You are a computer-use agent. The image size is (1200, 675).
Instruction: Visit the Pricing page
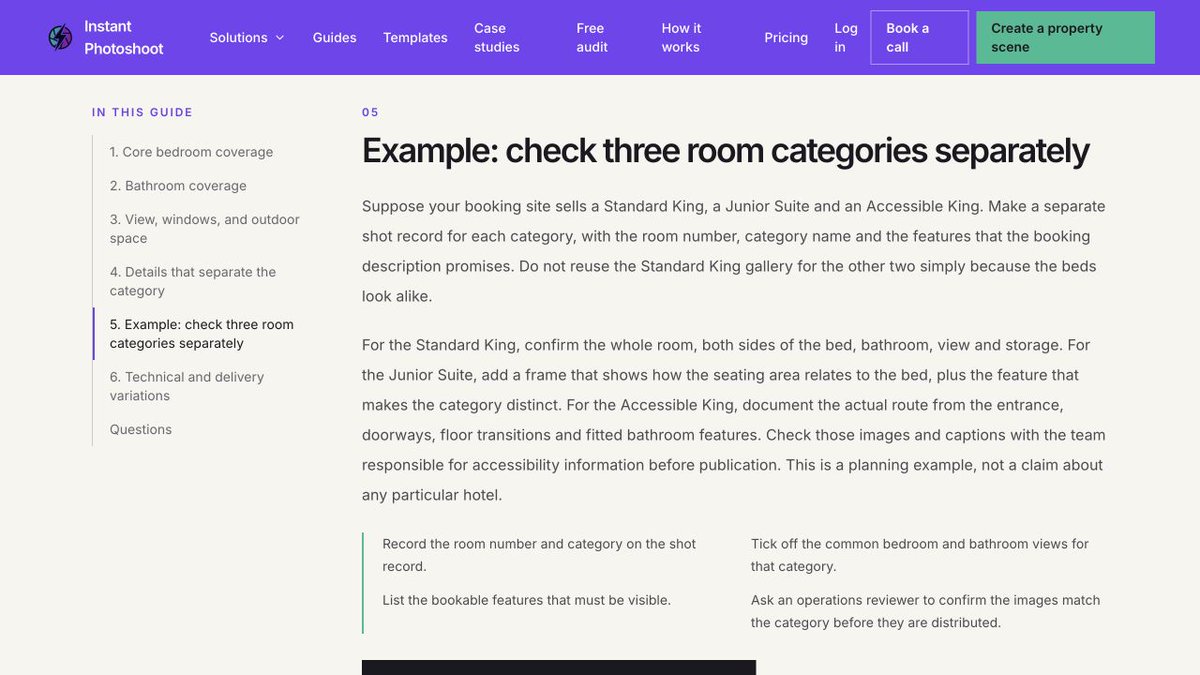[786, 37]
